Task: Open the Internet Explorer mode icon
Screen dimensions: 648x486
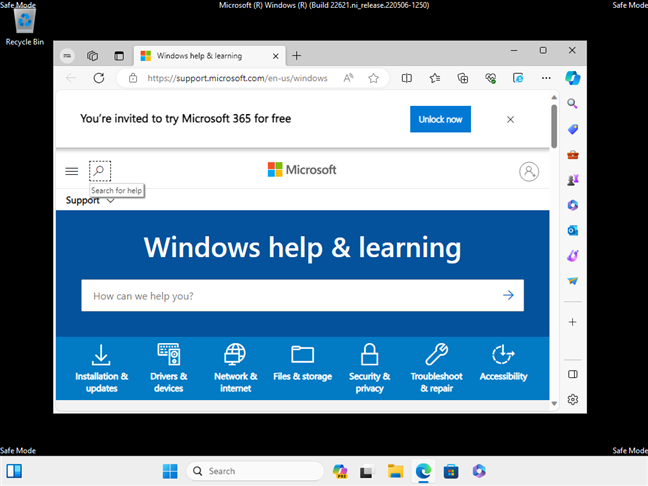Action: click(x=518, y=78)
